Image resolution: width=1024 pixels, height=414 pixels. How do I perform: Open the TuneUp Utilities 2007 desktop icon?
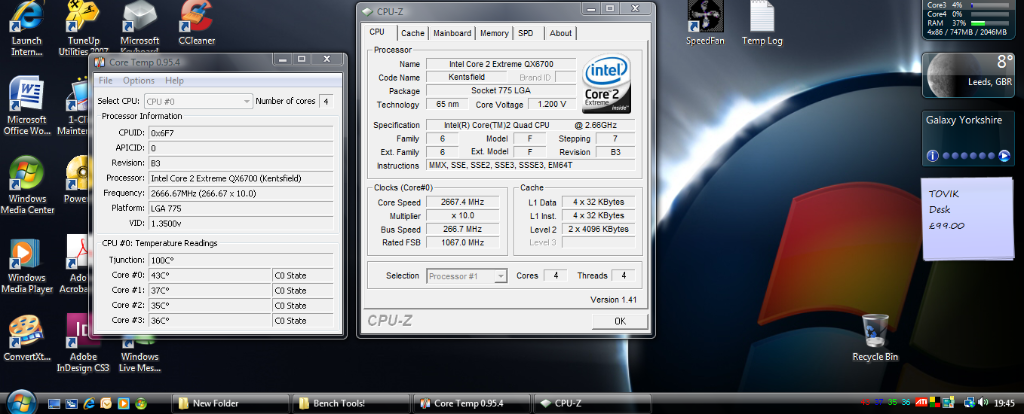[x=82, y=26]
